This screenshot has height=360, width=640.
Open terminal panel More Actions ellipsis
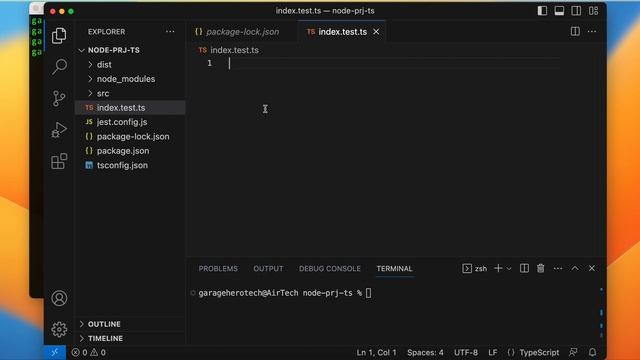tap(558, 268)
